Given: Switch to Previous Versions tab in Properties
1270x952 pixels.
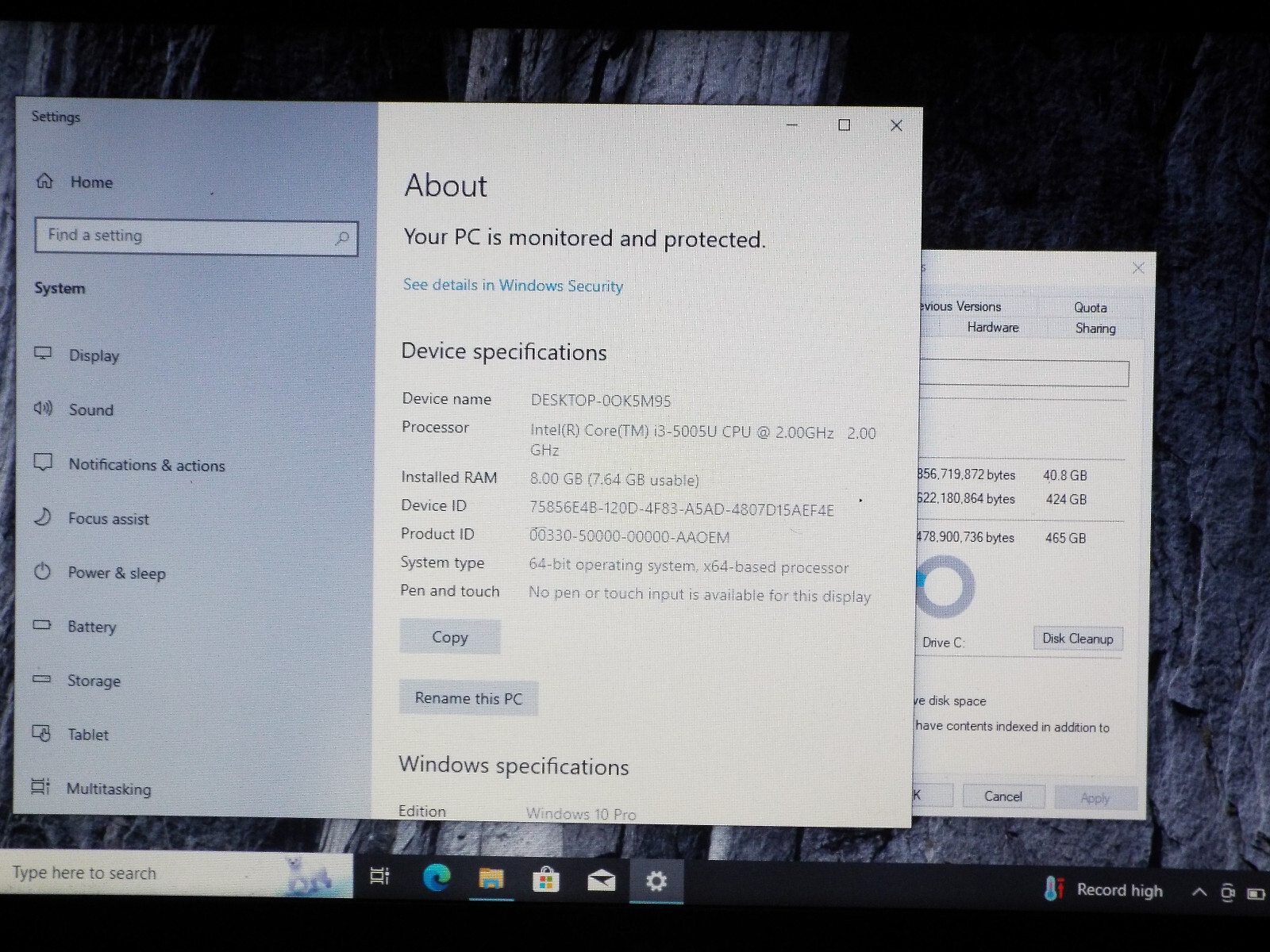Looking at the screenshot, I should 960,306.
